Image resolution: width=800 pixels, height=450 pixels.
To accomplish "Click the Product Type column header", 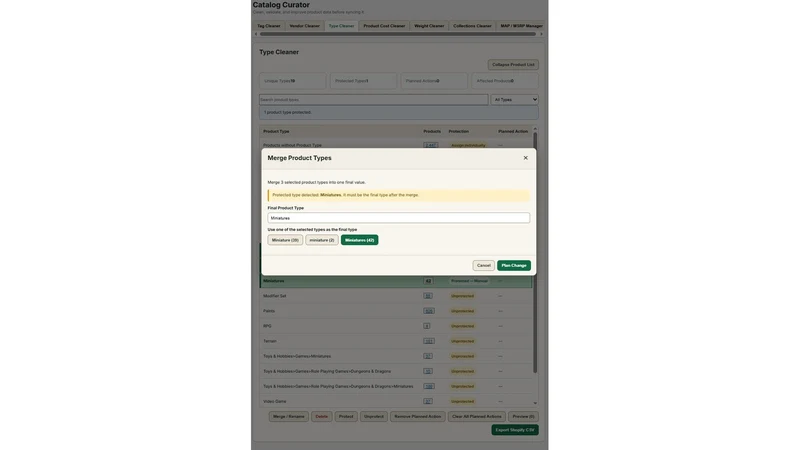I will [x=276, y=131].
